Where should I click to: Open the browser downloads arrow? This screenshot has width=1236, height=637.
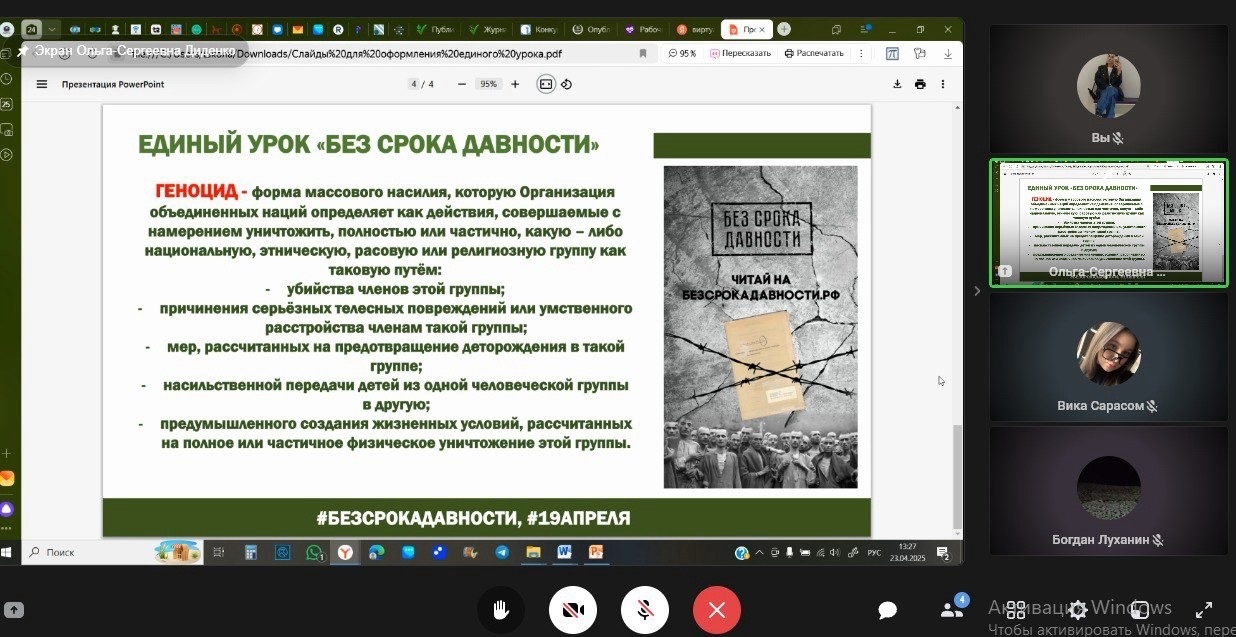(947, 53)
